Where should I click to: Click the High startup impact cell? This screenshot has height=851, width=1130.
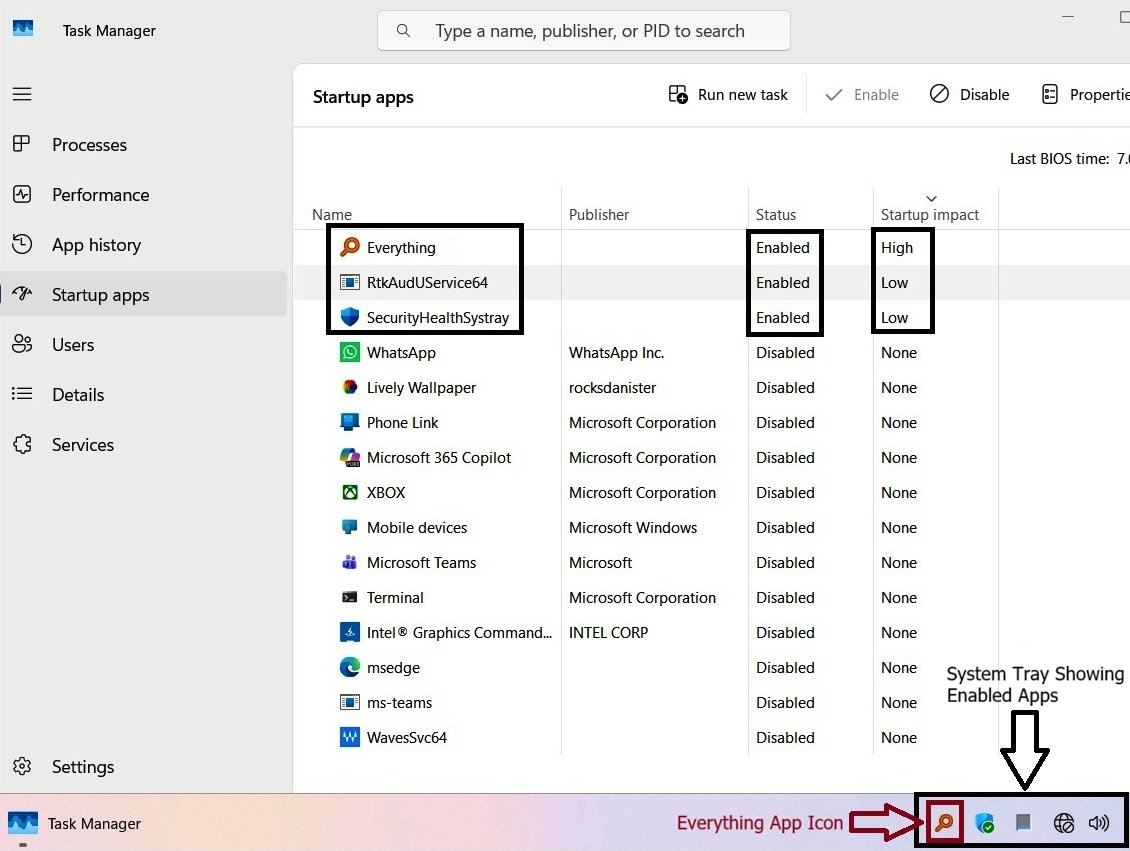coord(897,247)
